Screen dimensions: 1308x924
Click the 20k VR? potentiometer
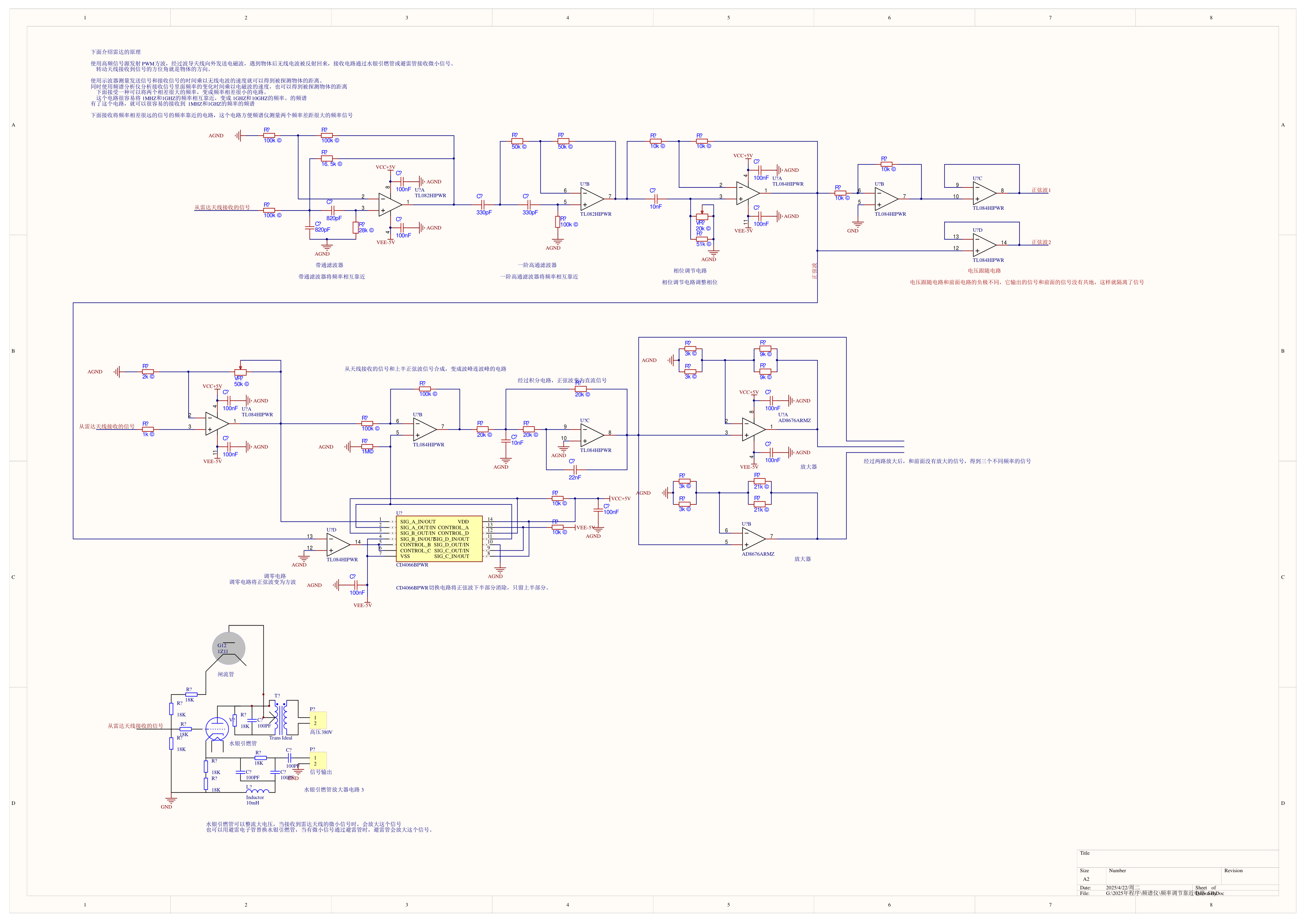pos(702,217)
